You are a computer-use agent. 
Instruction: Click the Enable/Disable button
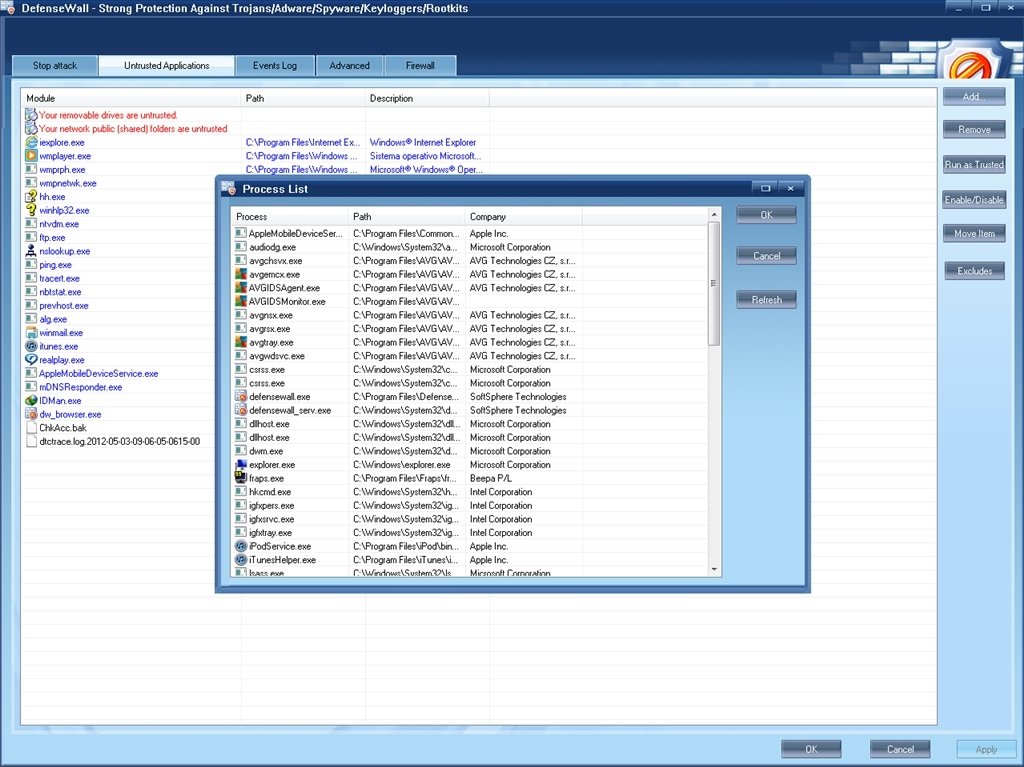tap(974, 200)
